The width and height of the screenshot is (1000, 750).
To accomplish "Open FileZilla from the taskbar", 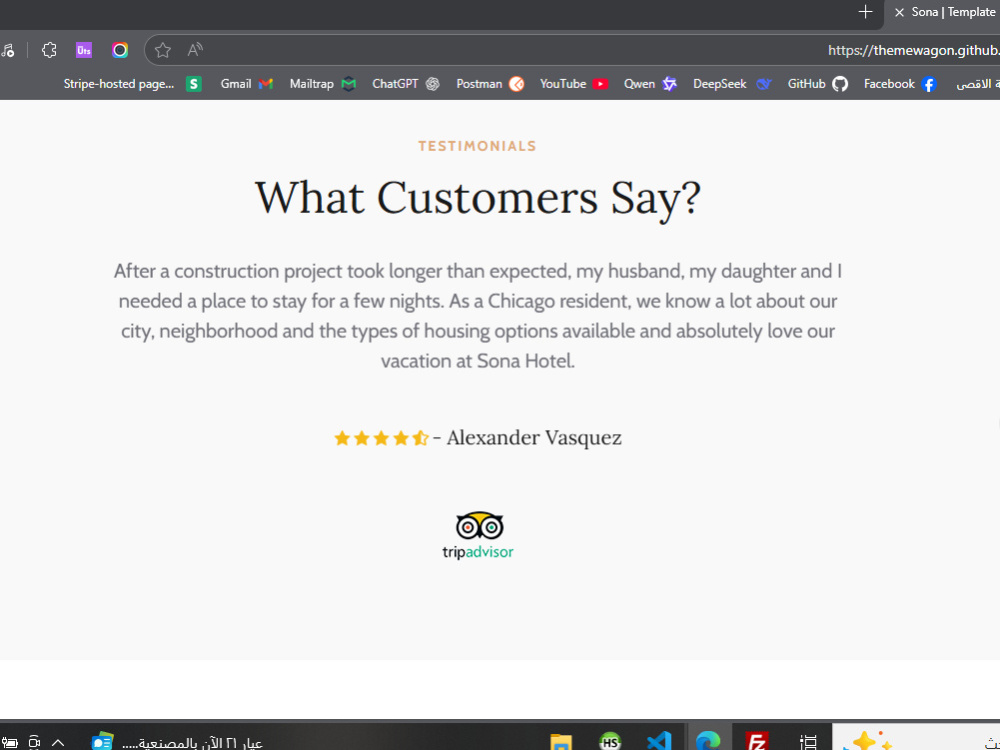I will (757, 741).
